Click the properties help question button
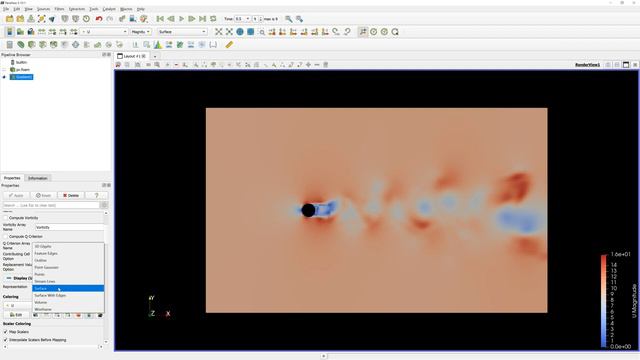This screenshot has width=640, height=360. (96, 196)
